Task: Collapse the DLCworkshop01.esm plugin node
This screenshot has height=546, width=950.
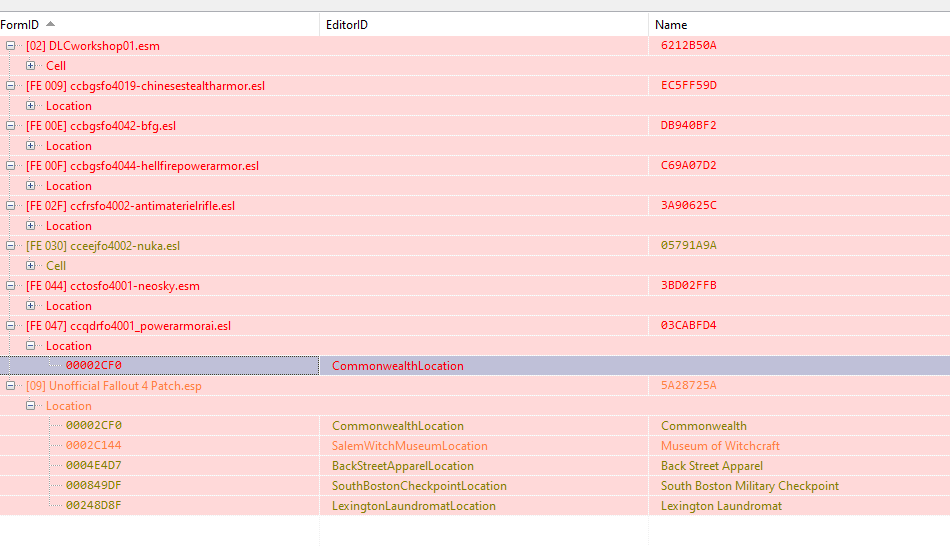Action: point(10,45)
